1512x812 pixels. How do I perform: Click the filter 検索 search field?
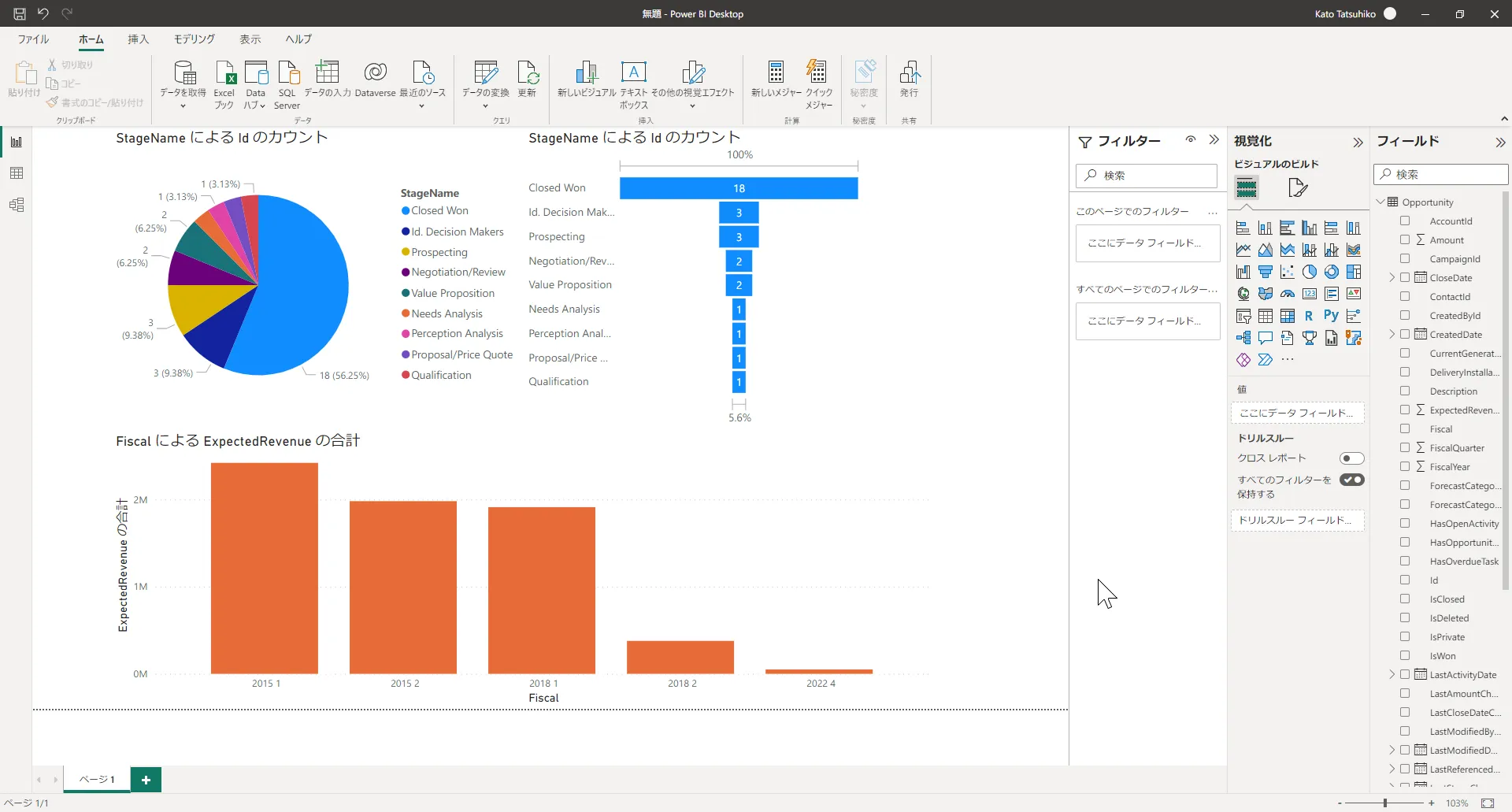pos(1147,175)
